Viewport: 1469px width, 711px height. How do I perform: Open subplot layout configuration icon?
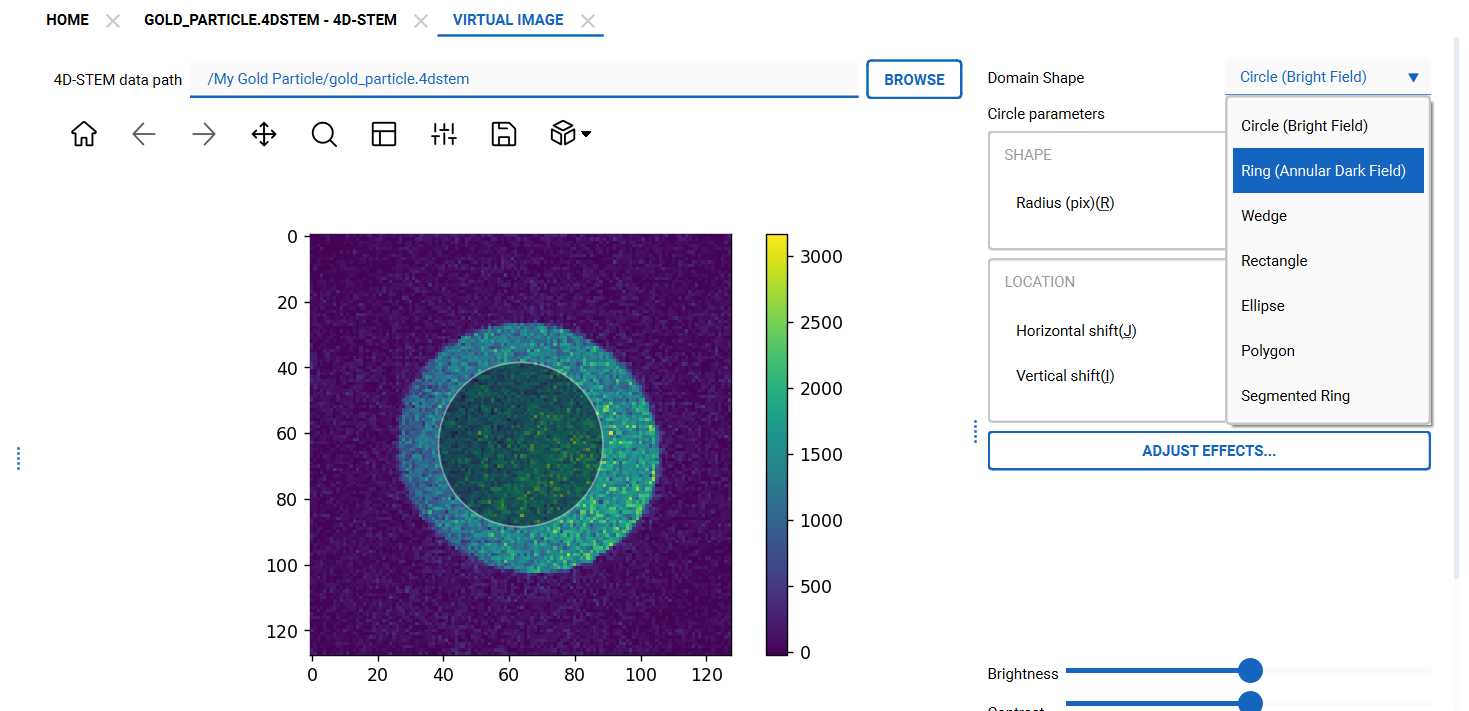[384, 134]
